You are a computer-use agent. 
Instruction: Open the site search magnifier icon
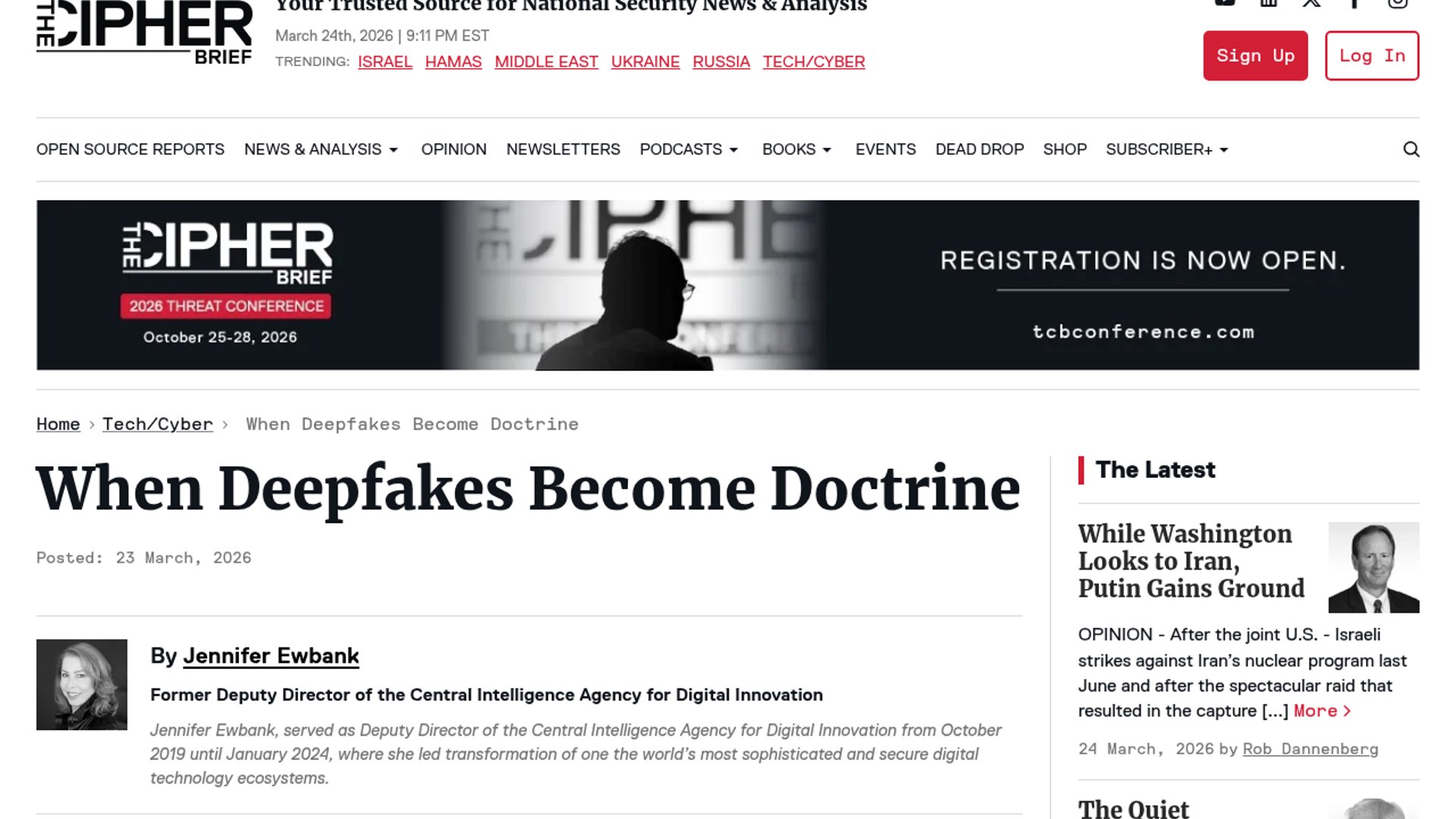1410,149
